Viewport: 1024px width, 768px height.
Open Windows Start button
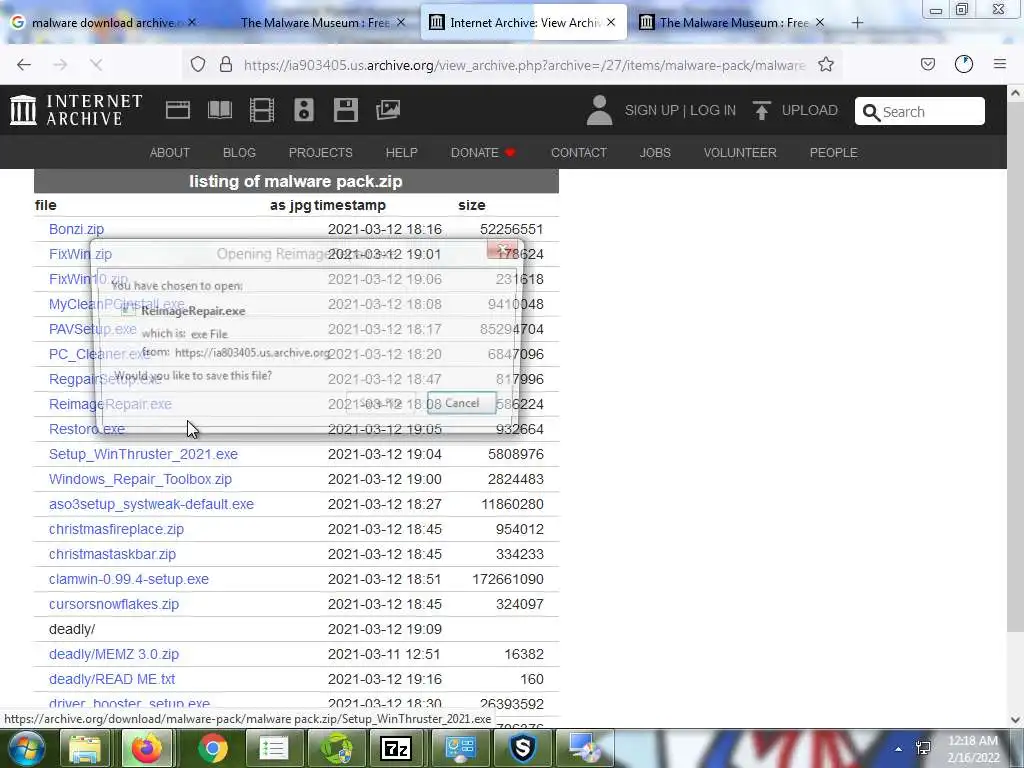tap(26, 748)
